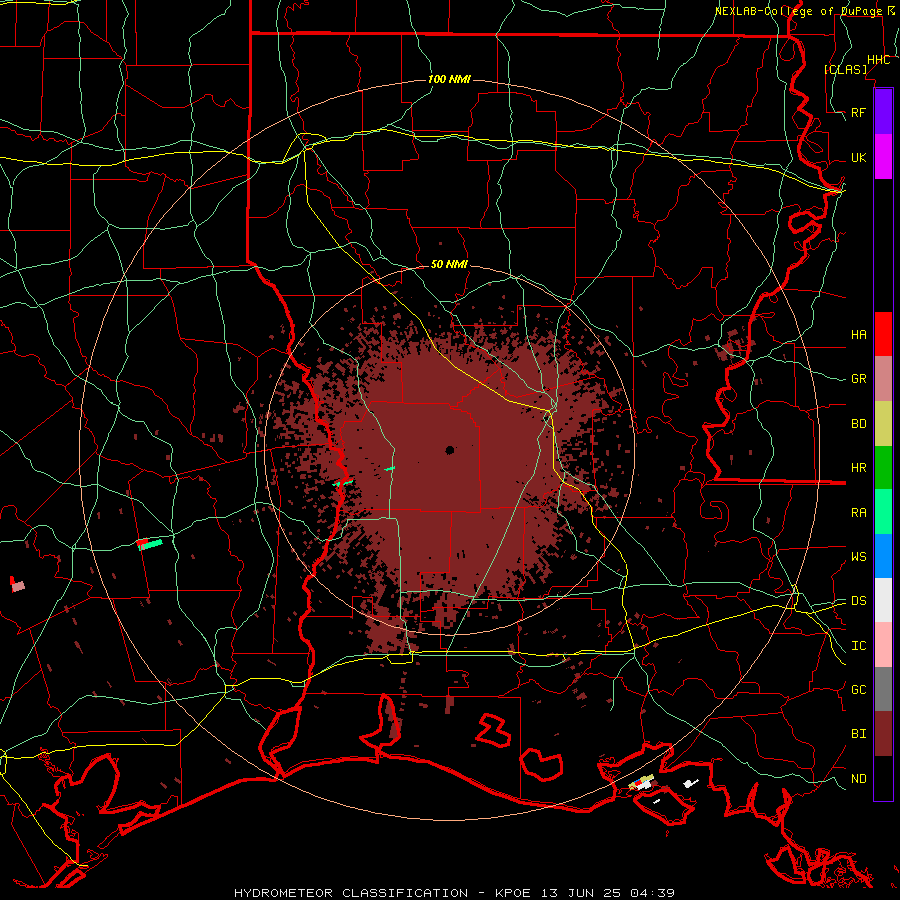900x900 pixels.
Task: Click the BI legend label
Action: pos(859,734)
